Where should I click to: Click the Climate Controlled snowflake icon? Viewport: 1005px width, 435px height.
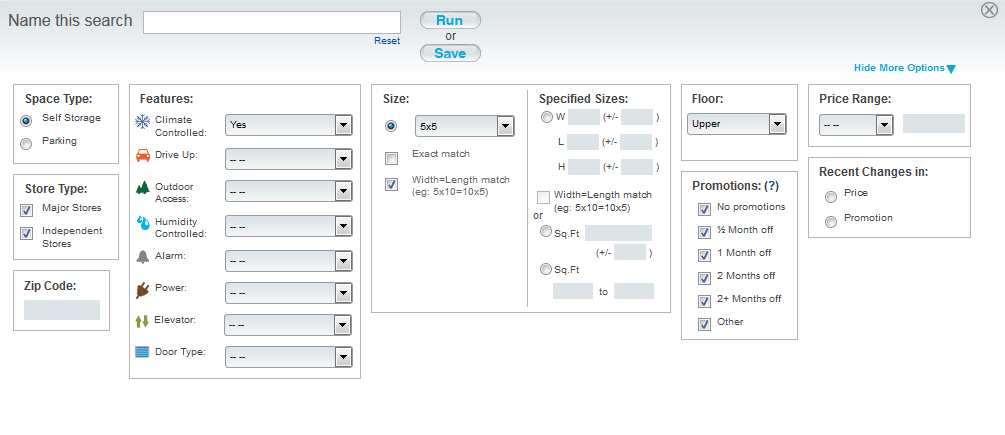click(142, 122)
